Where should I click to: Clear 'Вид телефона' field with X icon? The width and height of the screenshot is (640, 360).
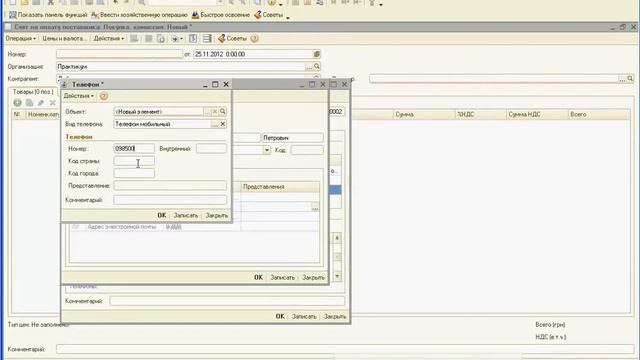point(223,124)
